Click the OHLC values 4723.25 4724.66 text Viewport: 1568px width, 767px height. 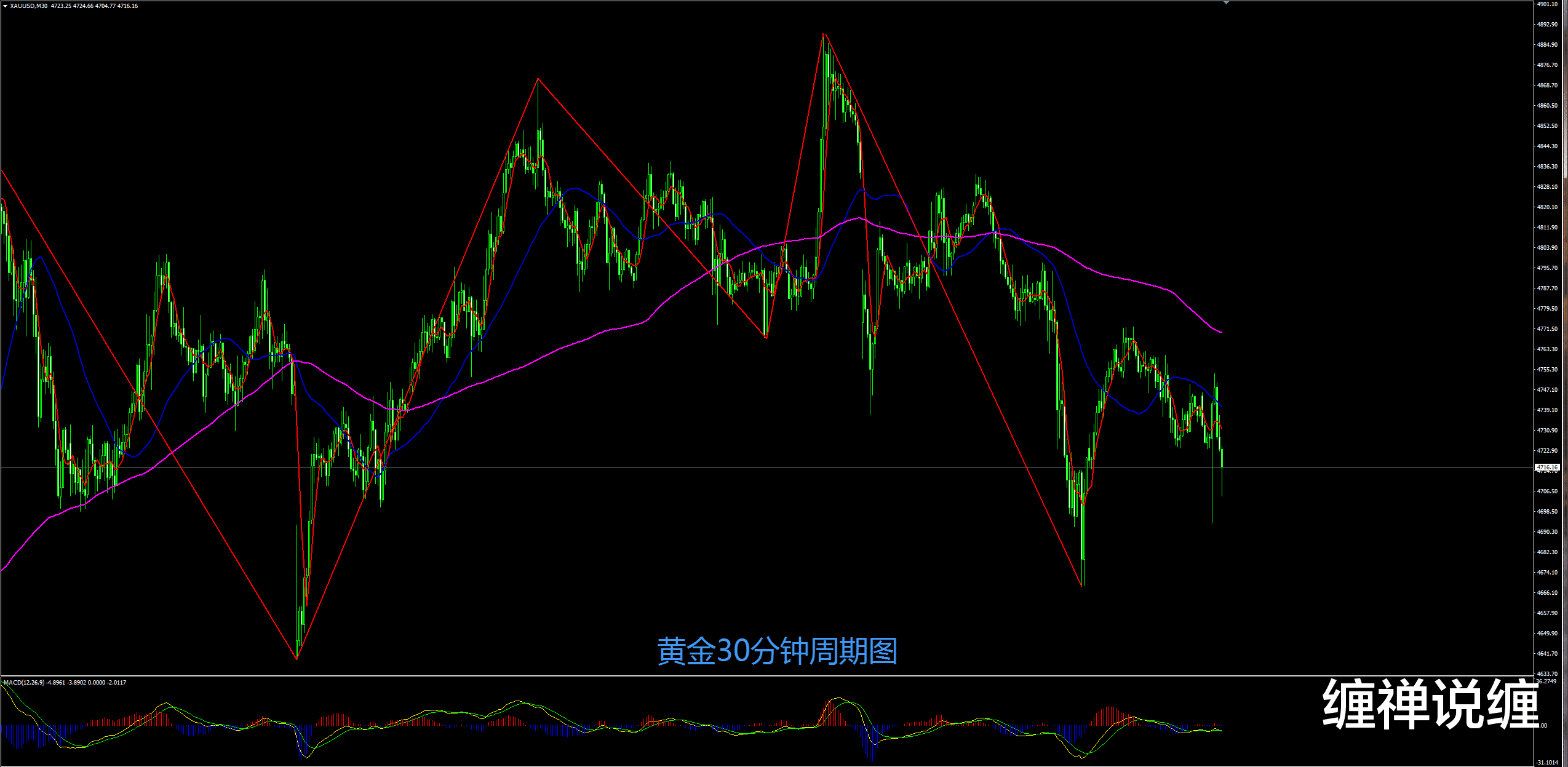click(x=72, y=6)
